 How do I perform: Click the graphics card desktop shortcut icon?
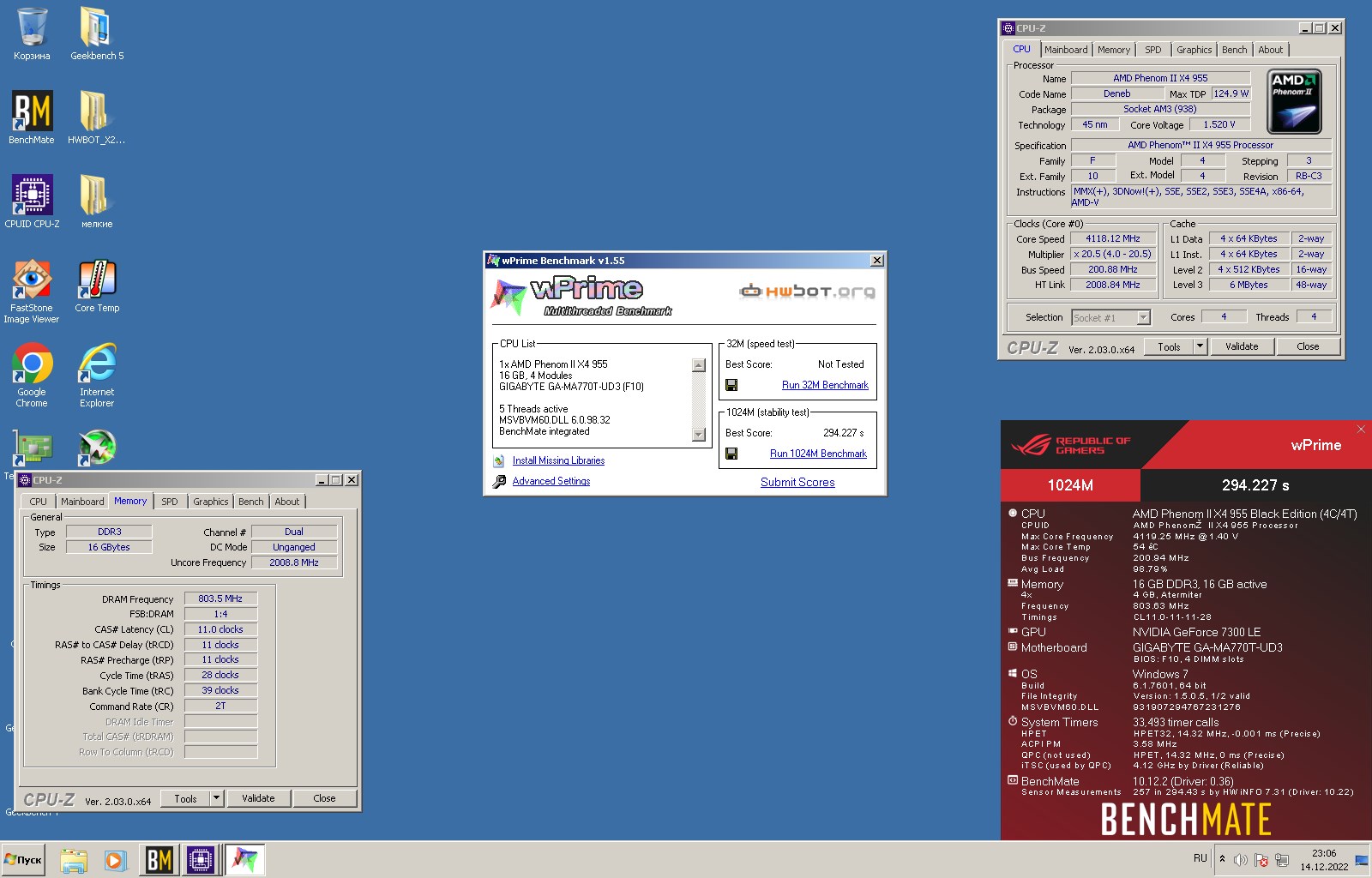click(x=32, y=448)
